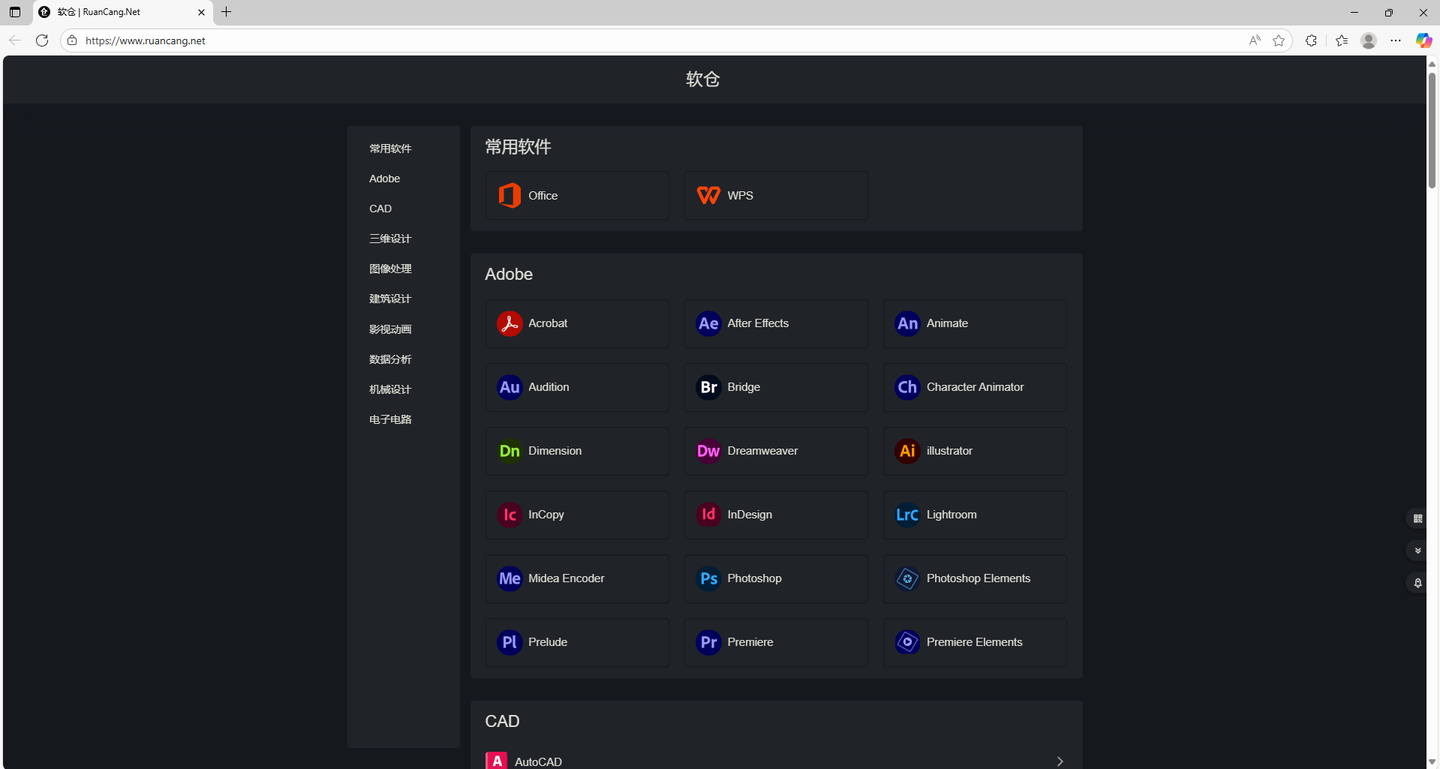Choose the Bridge Br icon
This screenshot has width=1440, height=769.
click(x=709, y=388)
